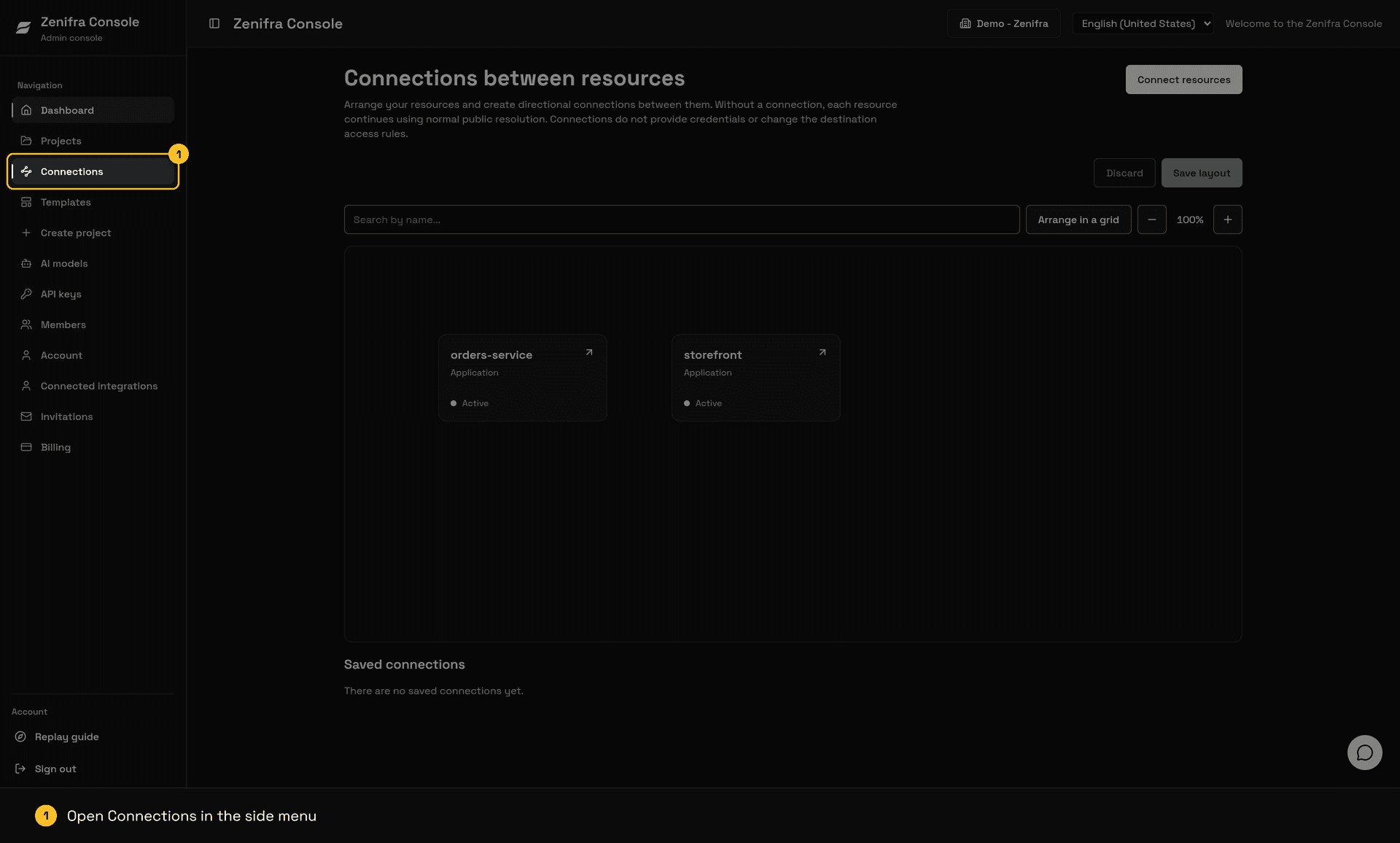The image size is (1400, 843).
Task: Click the Discard button
Action: (x=1124, y=173)
